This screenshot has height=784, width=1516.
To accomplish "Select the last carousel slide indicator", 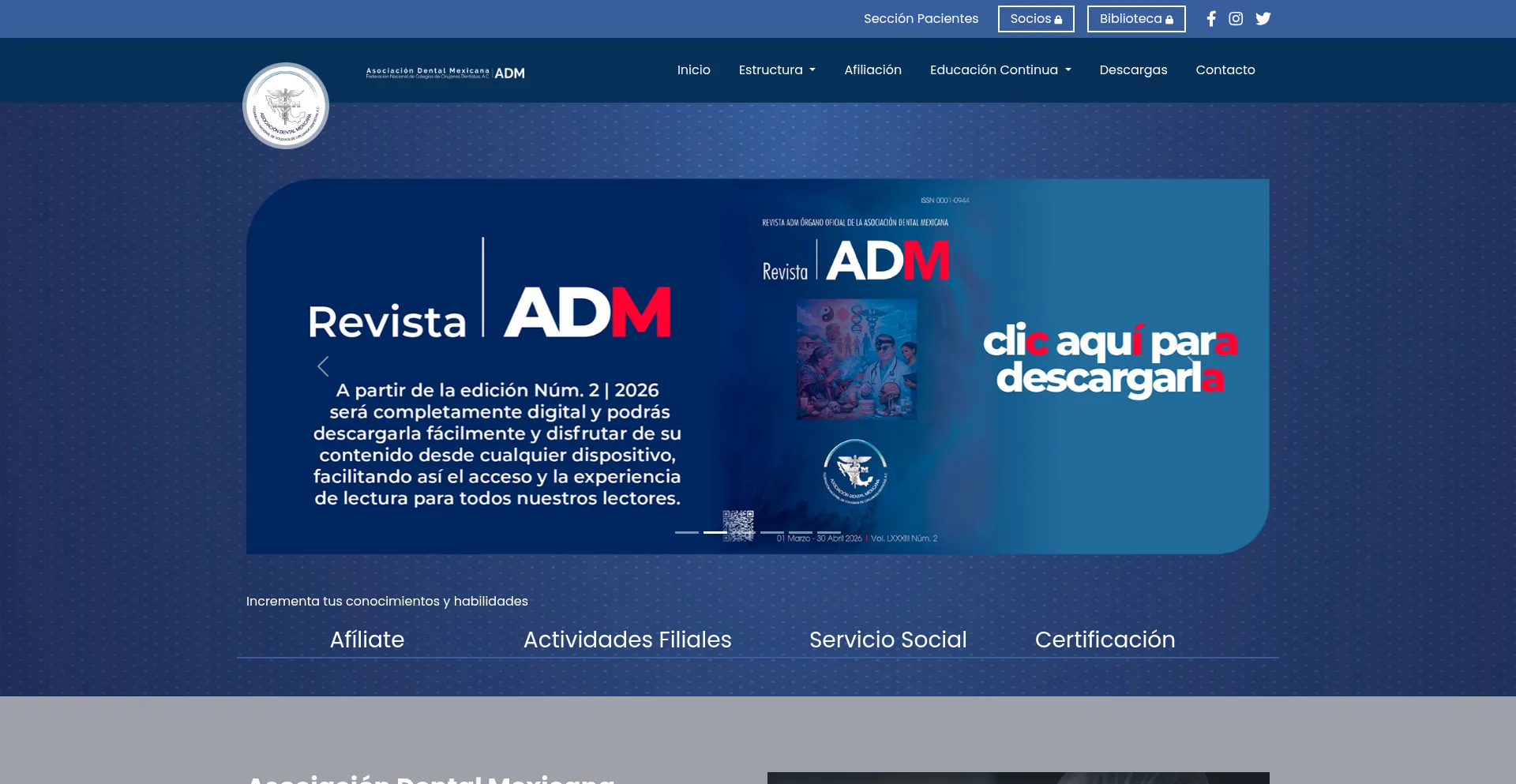I will (829, 532).
